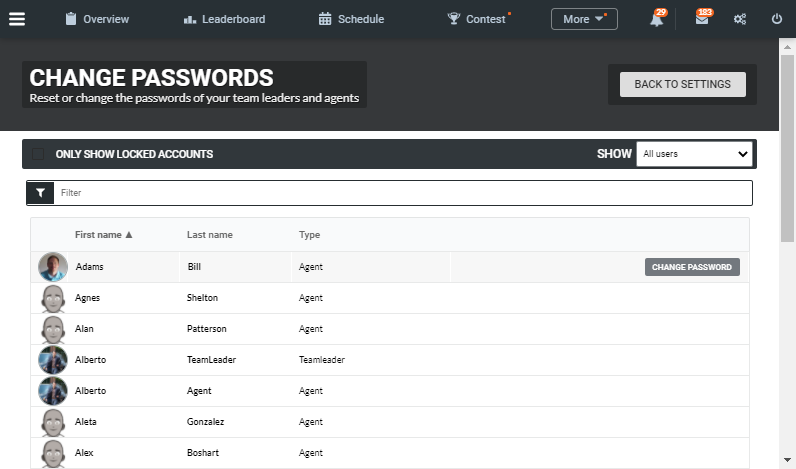This screenshot has width=796, height=469.
Task: Expand the More menu
Action: tap(584, 19)
